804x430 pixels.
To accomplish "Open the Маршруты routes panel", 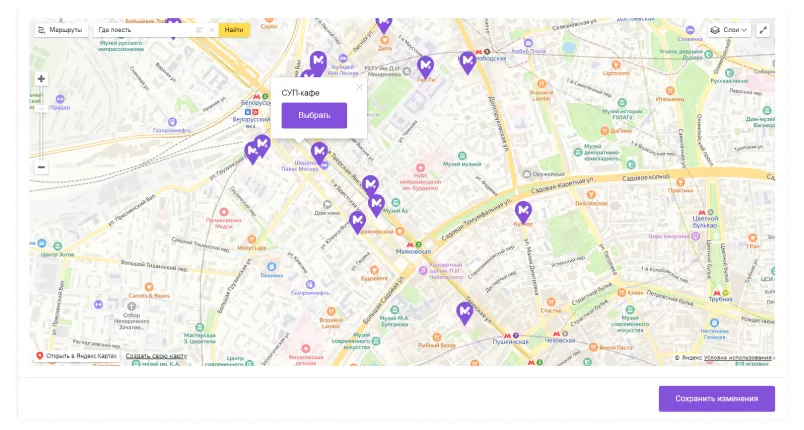I will 60,30.
